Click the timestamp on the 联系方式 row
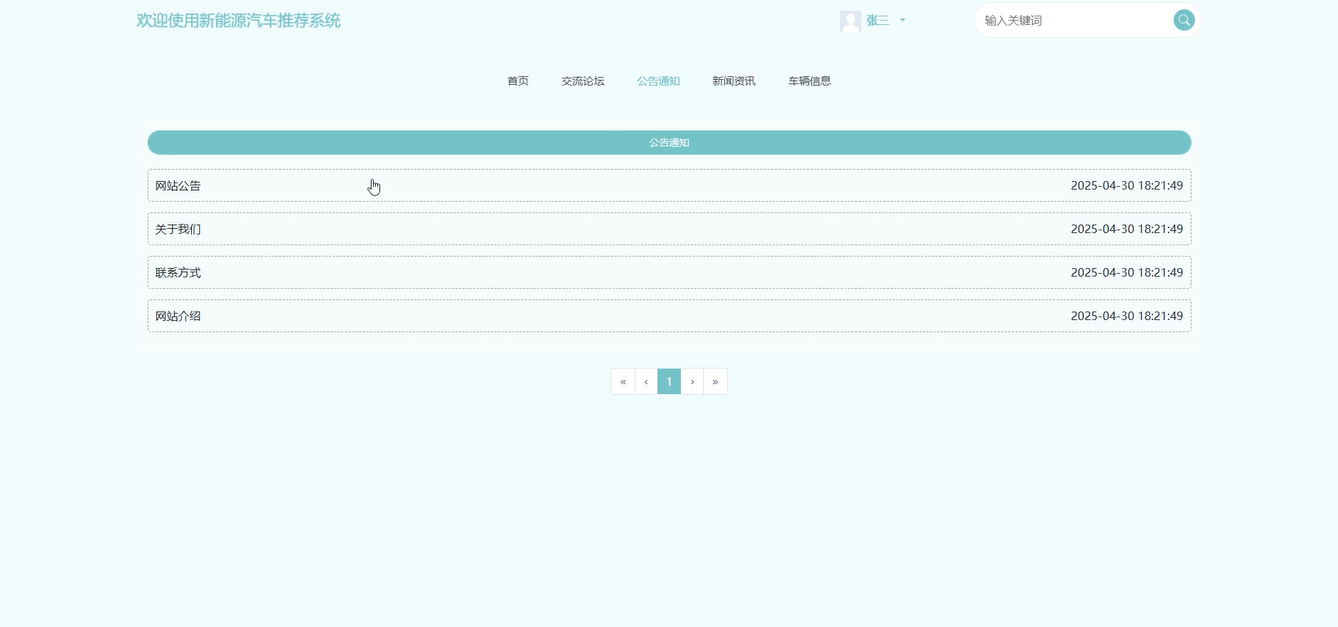Screen dimensions: 1338x627 1127,272
